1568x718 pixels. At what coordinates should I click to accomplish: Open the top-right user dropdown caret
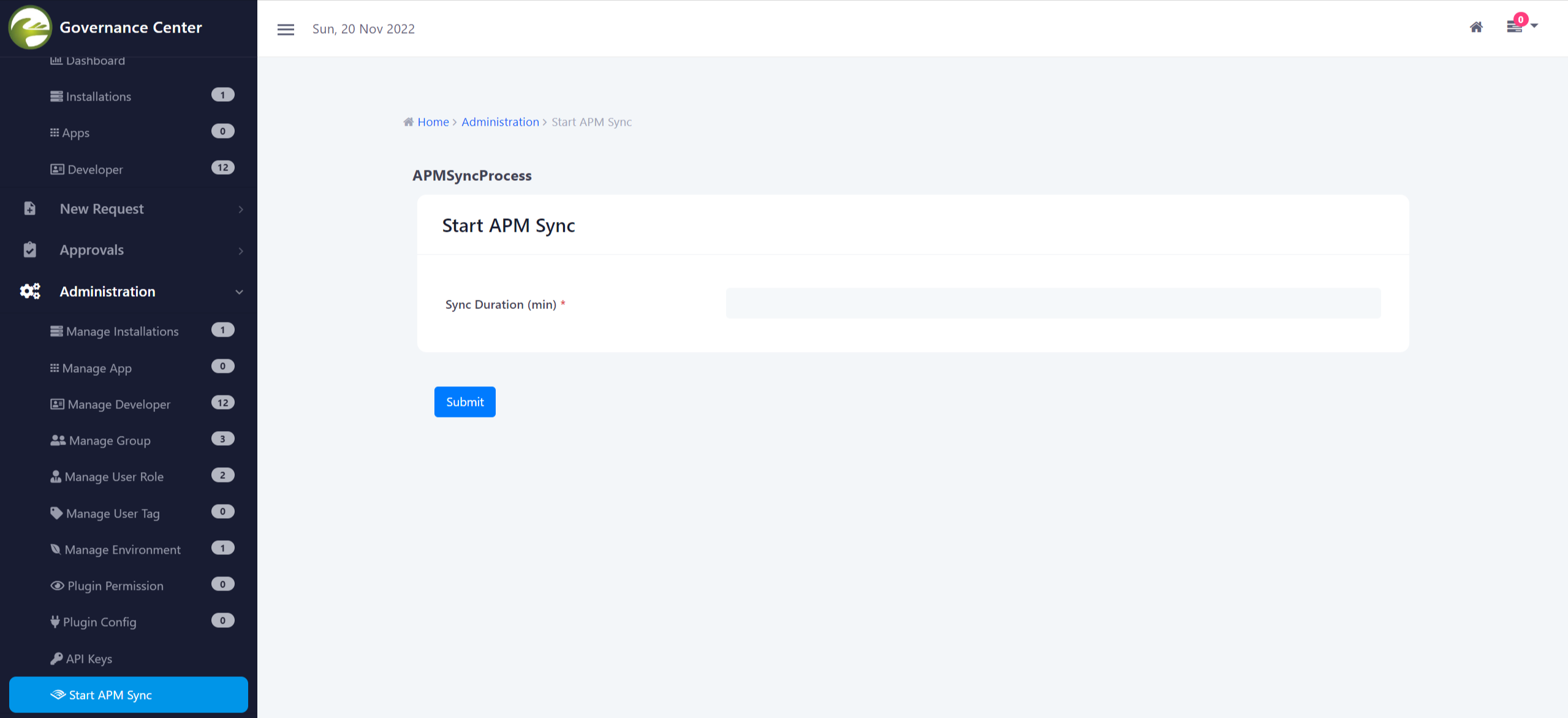pyautogui.click(x=1534, y=26)
